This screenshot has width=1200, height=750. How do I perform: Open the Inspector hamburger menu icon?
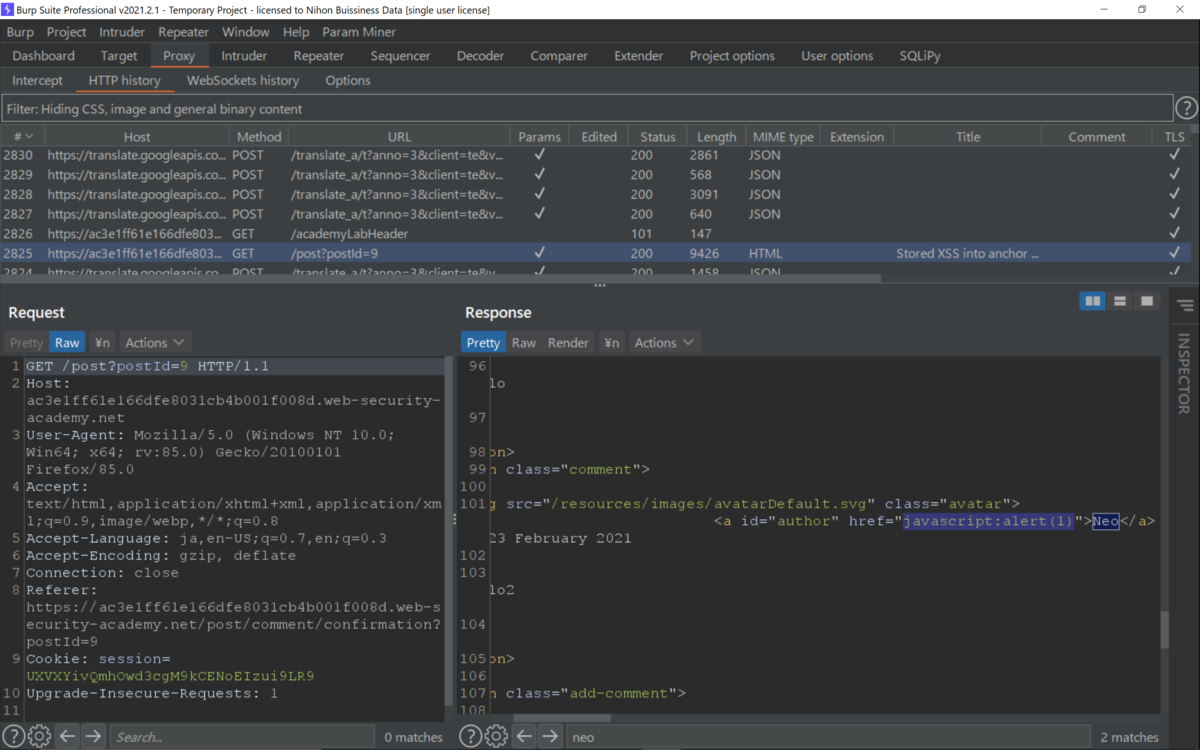(x=1185, y=305)
